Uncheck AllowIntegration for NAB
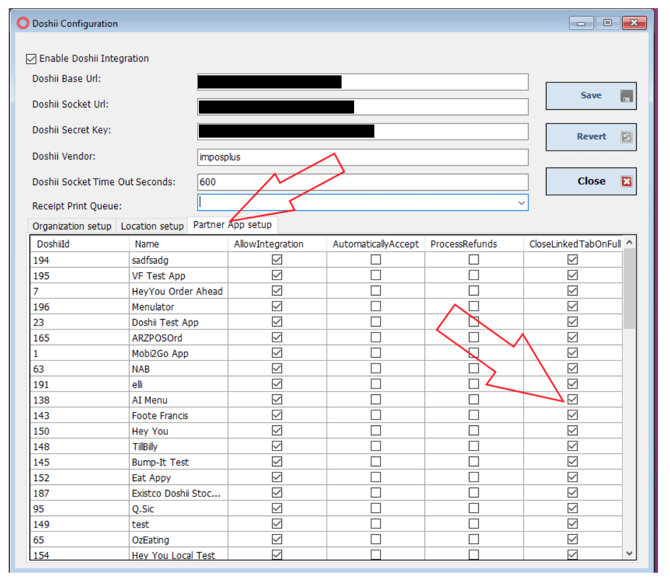This screenshot has height=580, width=670. pyautogui.click(x=277, y=368)
